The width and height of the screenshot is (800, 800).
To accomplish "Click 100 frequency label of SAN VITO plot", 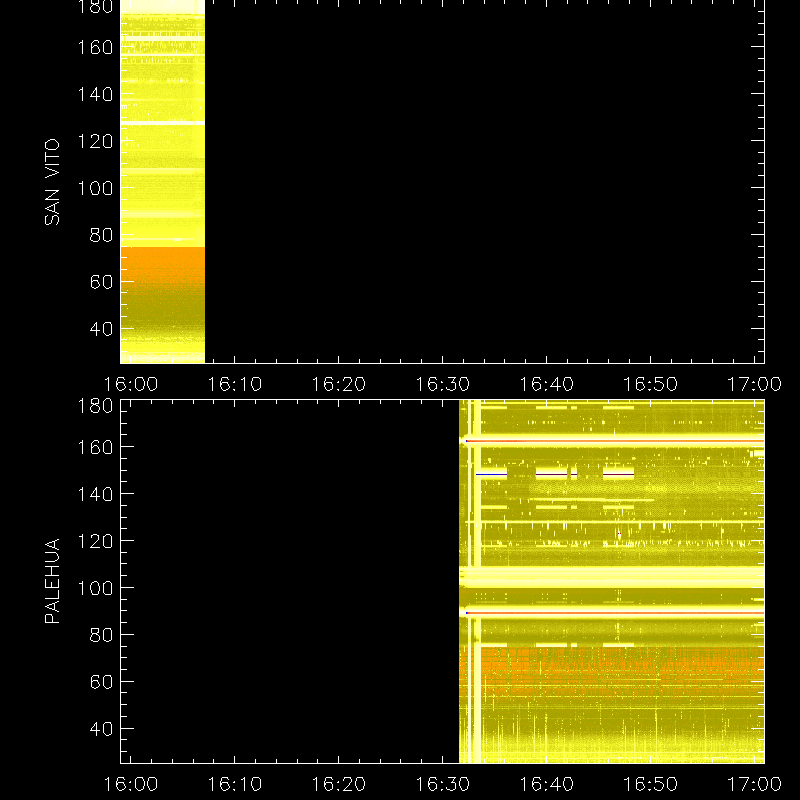I will point(95,188).
